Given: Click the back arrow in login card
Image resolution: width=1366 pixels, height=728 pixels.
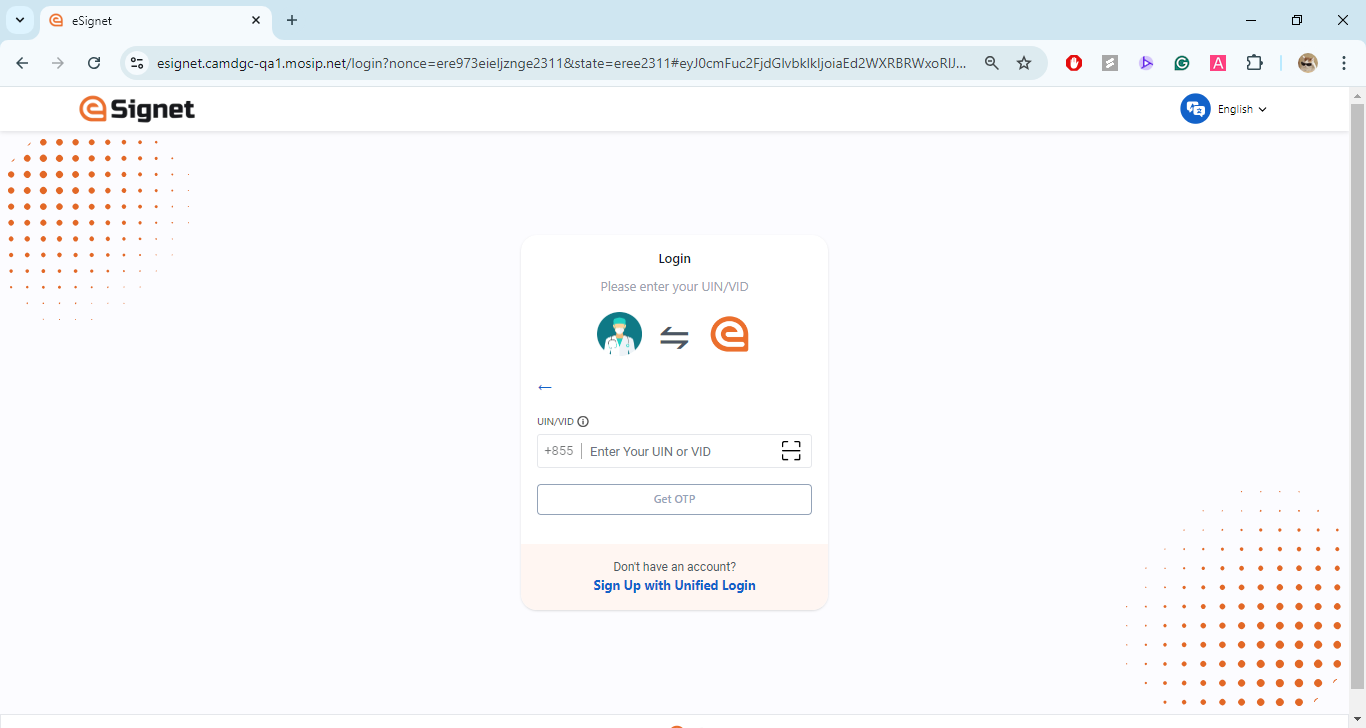Looking at the screenshot, I should tap(545, 388).
